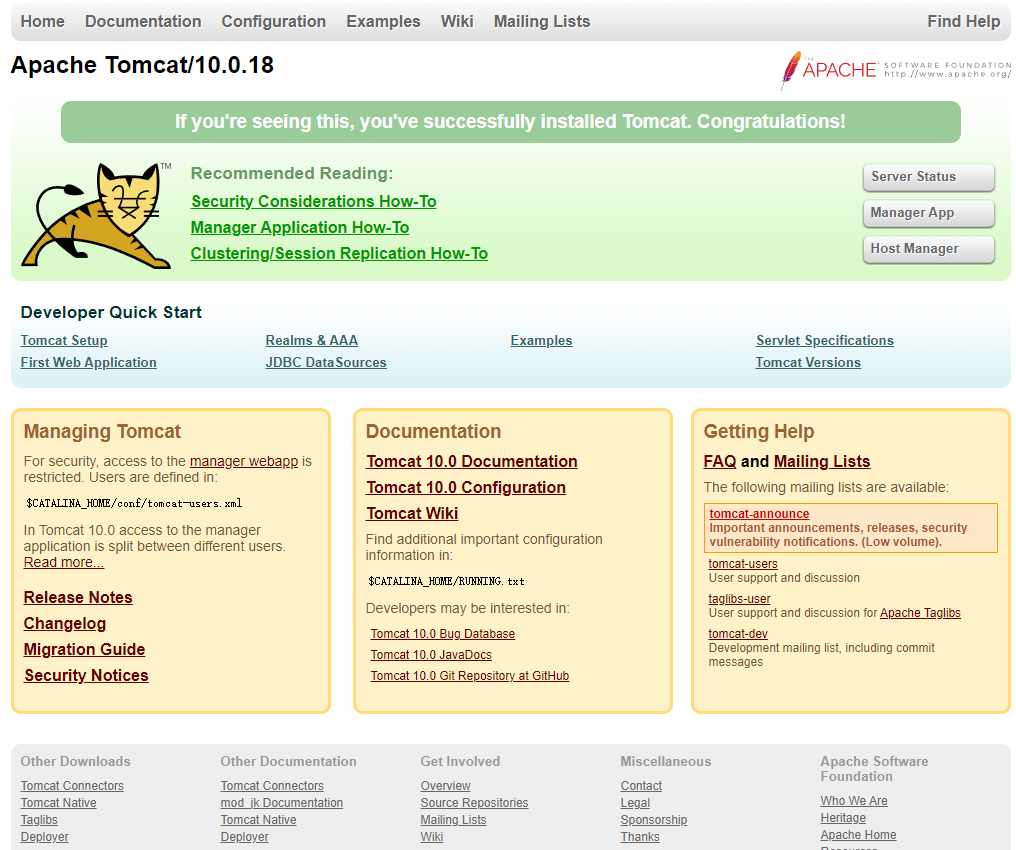The height and width of the screenshot is (850, 1016).
Task: Open the Release Notes
Action: 77,597
